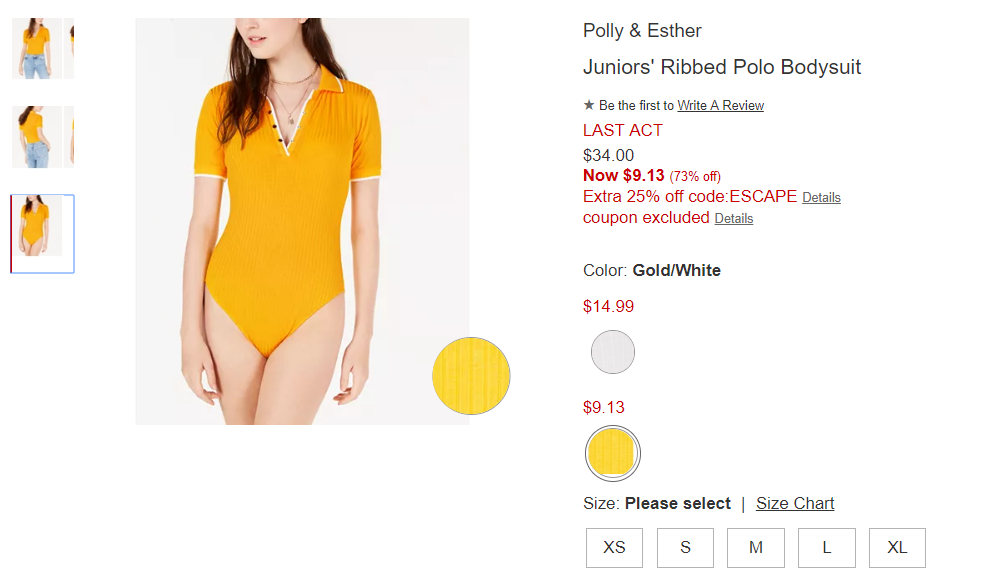Select the white color swatch

[x=613, y=352]
